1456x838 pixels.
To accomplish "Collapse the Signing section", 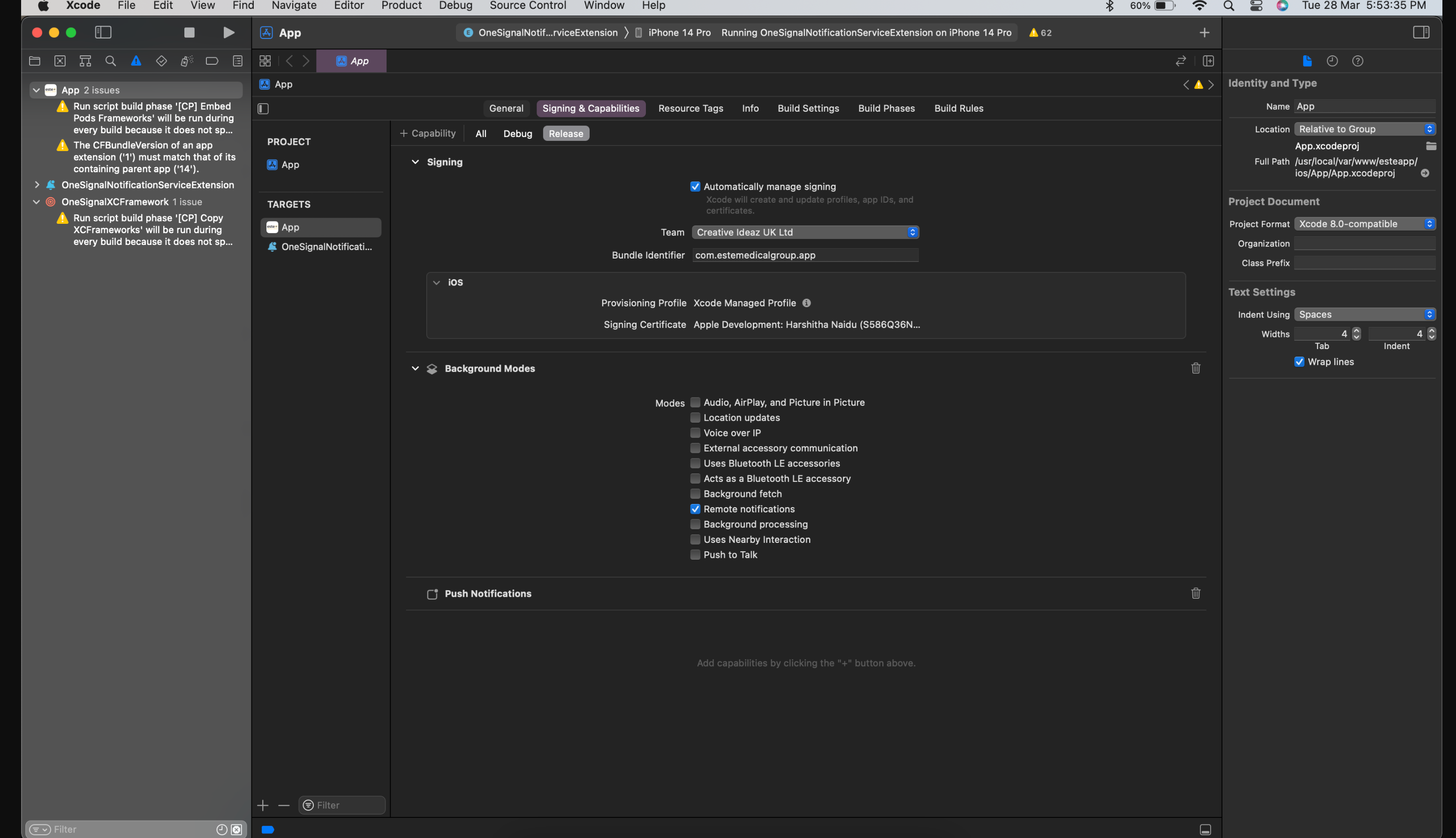I will [415, 162].
